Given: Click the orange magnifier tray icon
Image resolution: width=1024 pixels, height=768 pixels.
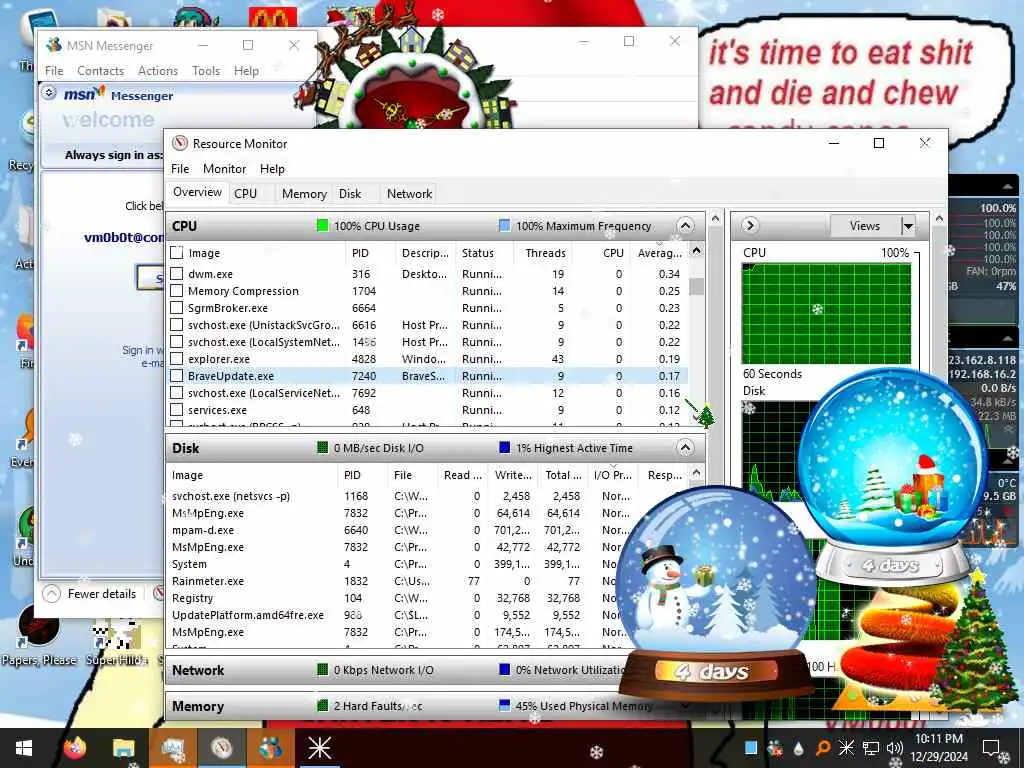Looking at the screenshot, I should (x=823, y=748).
